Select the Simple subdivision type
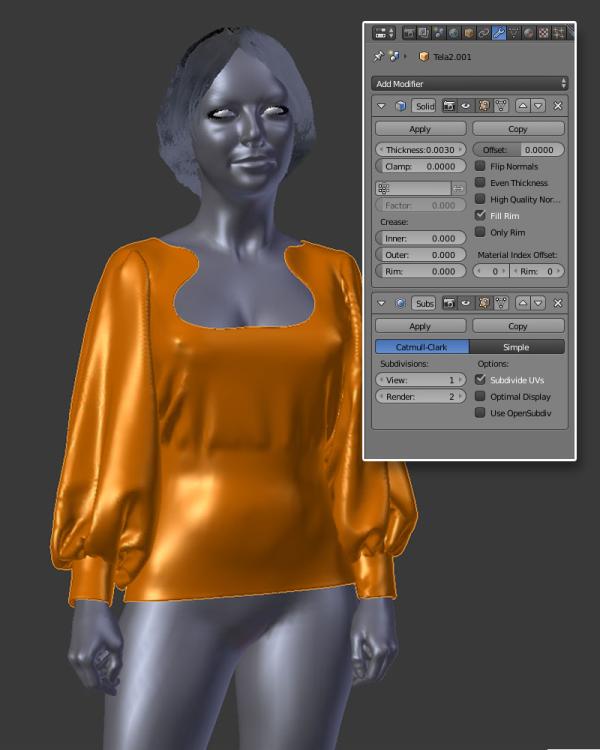 517,347
